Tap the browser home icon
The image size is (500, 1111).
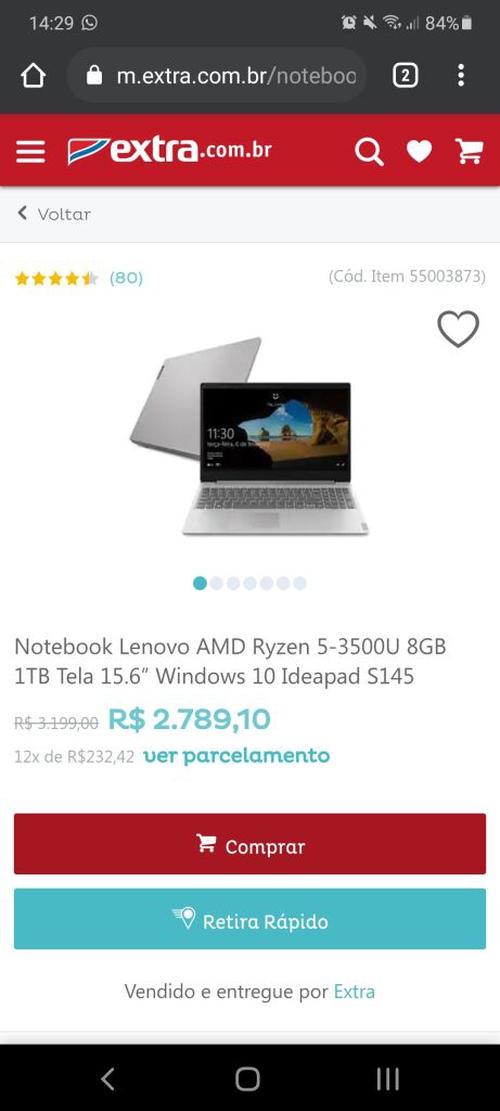33,75
